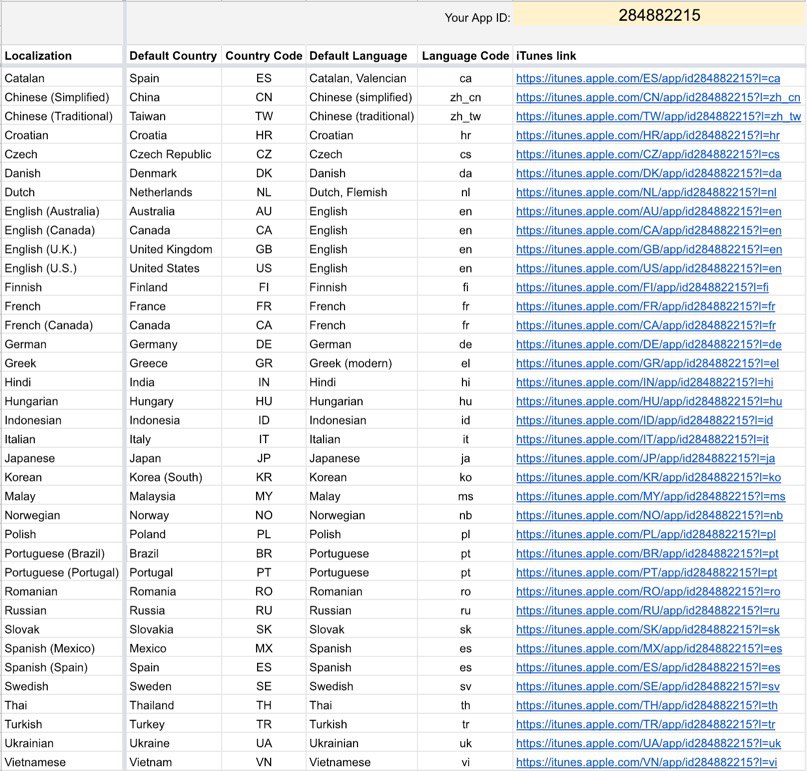
Task: Select the Dutch, Flemish language cell
Action: (362, 192)
